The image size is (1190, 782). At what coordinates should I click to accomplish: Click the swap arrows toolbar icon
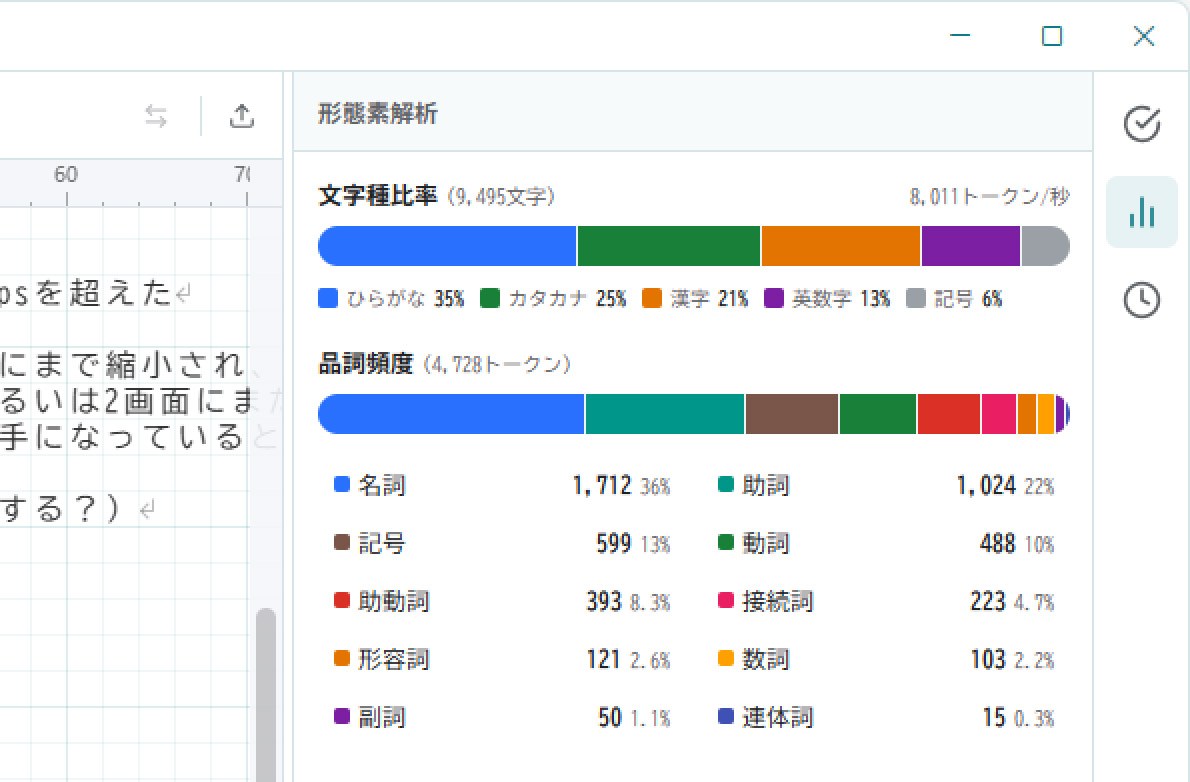point(156,116)
